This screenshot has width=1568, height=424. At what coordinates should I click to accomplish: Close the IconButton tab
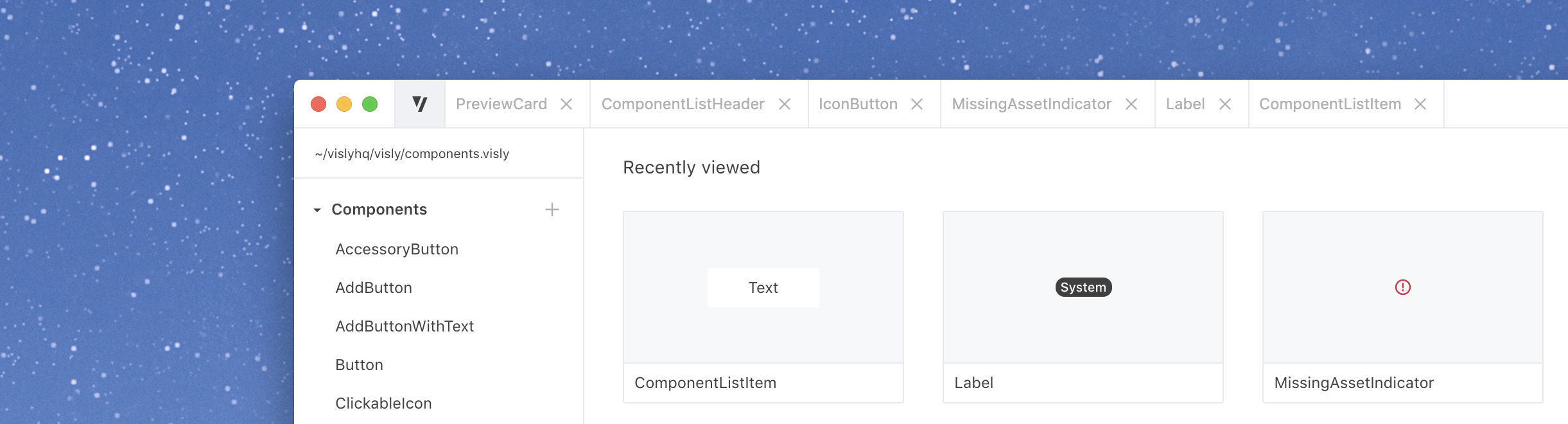point(917,104)
